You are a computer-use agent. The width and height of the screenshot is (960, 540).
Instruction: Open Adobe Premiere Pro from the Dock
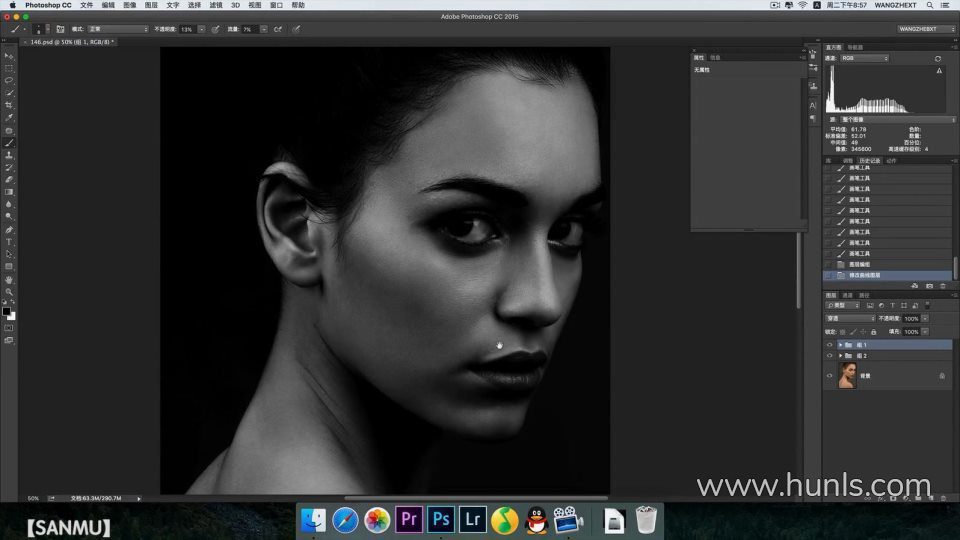tap(408, 519)
